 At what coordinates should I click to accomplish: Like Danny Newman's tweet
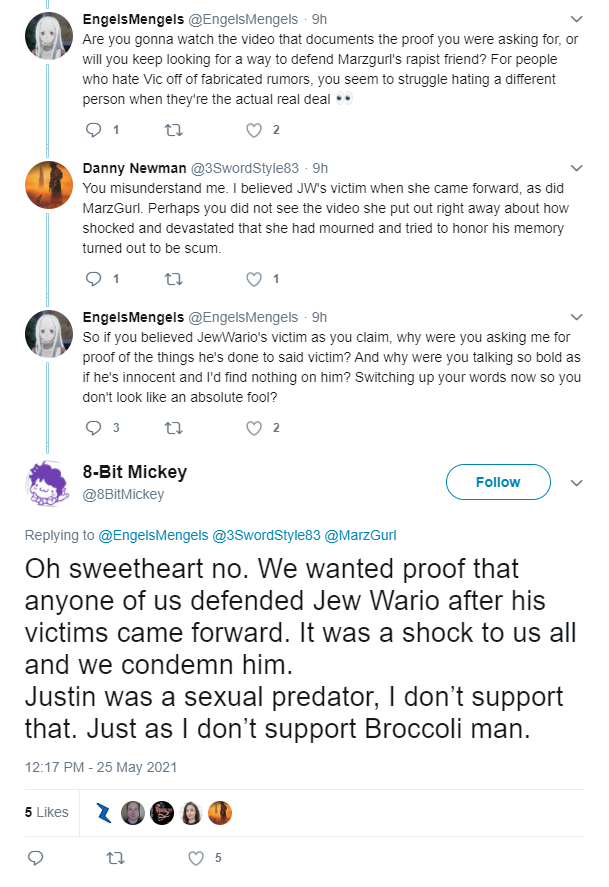(254, 279)
